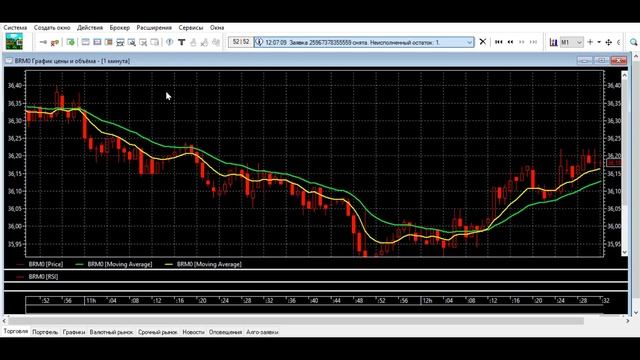Click the yellow BRM0 [Moving Average] legend entry

tap(203, 264)
